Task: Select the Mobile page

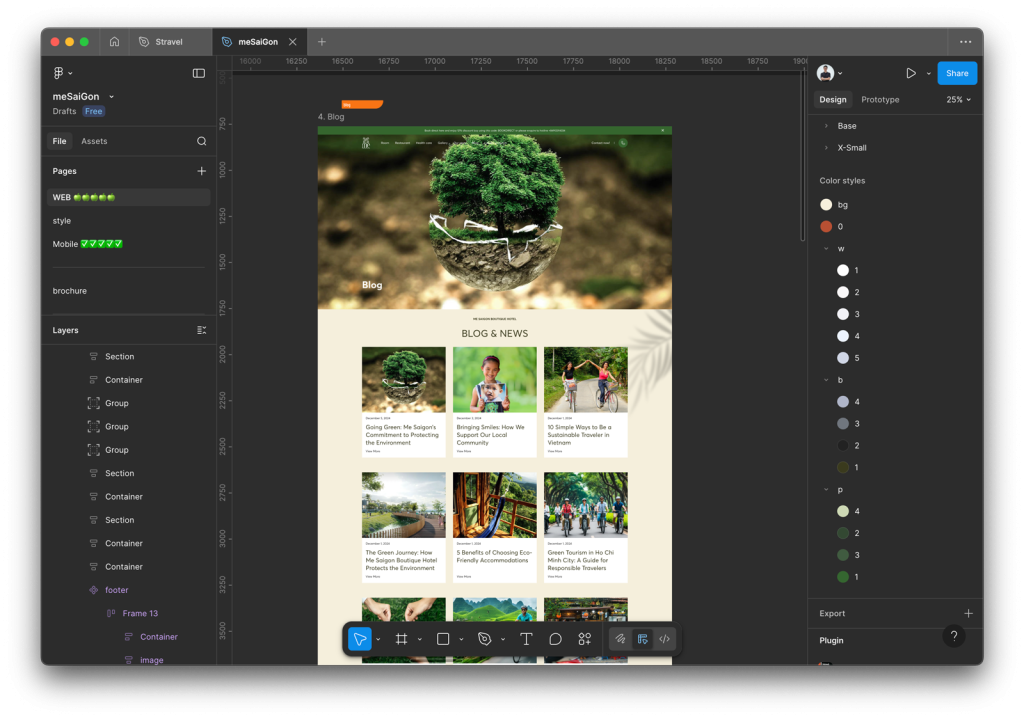Action: click(x=87, y=244)
